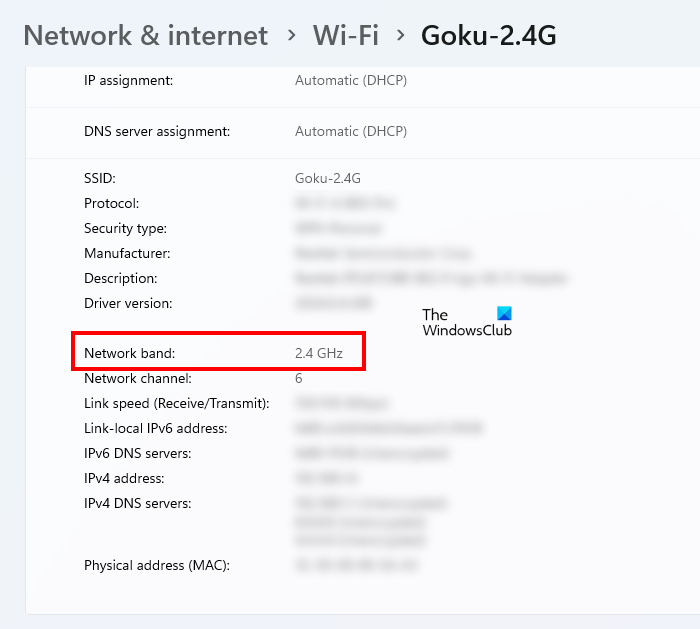Click the Network band label
Screen dimensions: 700x629
click(x=129, y=353)
